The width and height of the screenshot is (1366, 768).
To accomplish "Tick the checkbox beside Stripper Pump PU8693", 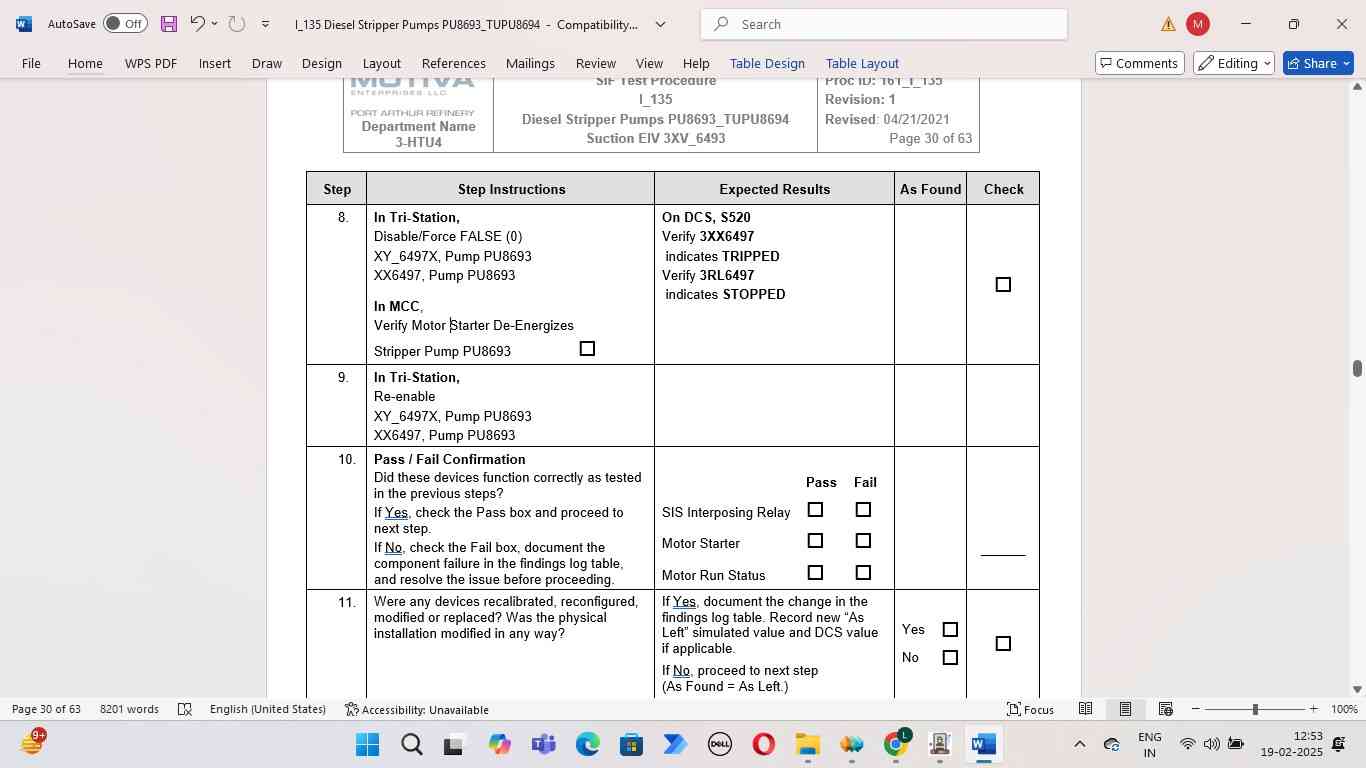I will (x=587, y=349).
